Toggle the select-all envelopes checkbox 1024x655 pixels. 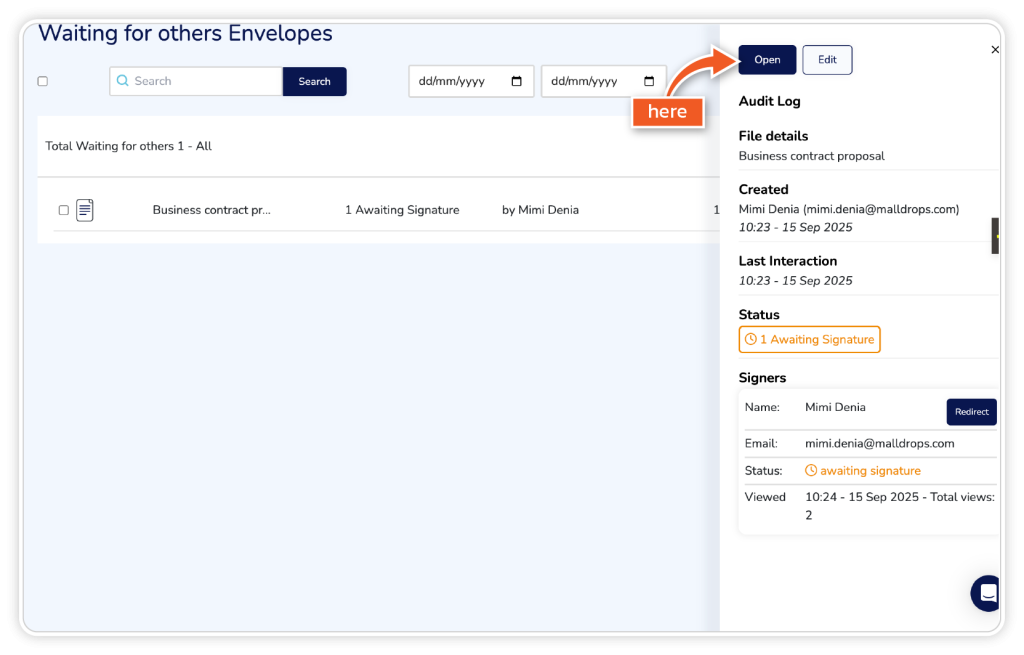42,81
